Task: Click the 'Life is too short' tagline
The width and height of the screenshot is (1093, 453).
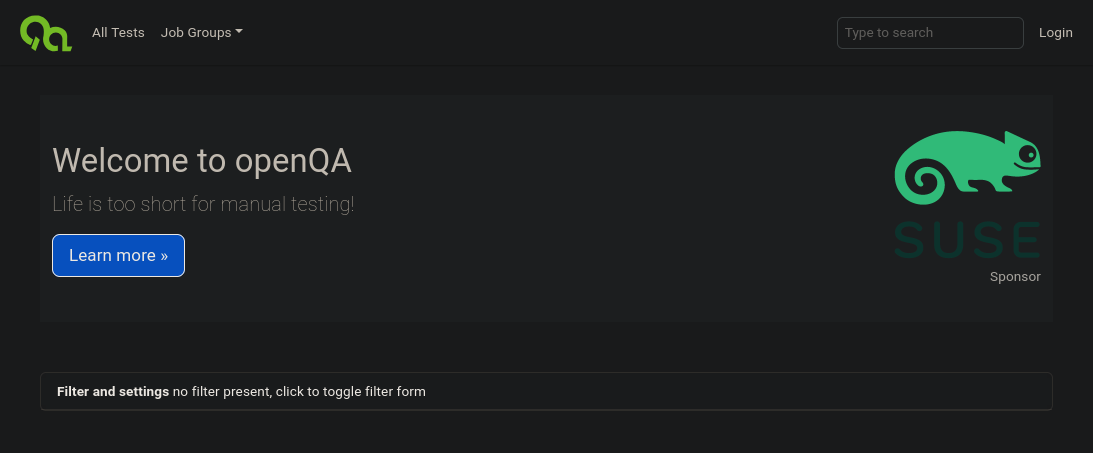Action: 203,204
